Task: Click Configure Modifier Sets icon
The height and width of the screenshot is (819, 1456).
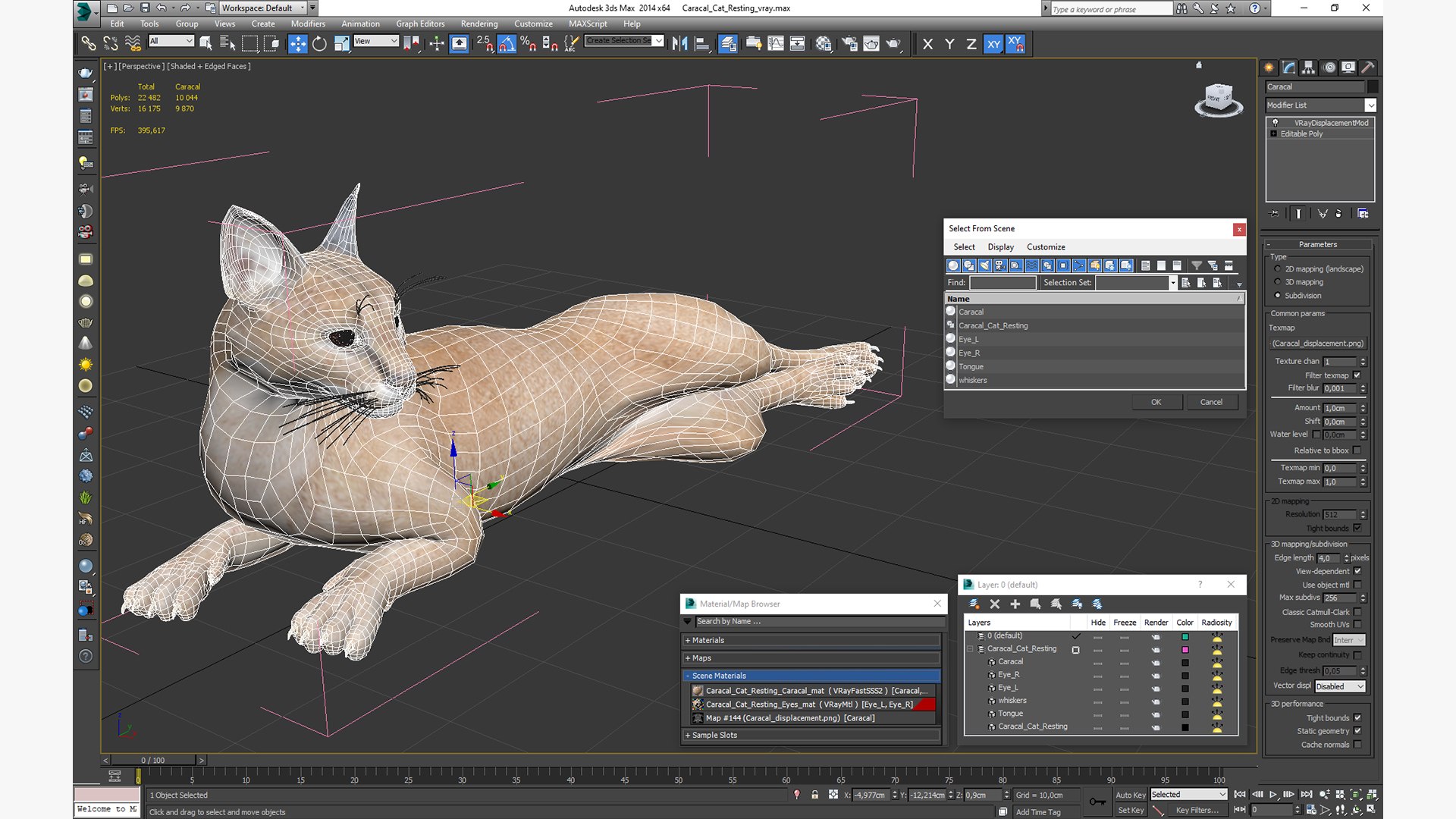Action: 1363,214
